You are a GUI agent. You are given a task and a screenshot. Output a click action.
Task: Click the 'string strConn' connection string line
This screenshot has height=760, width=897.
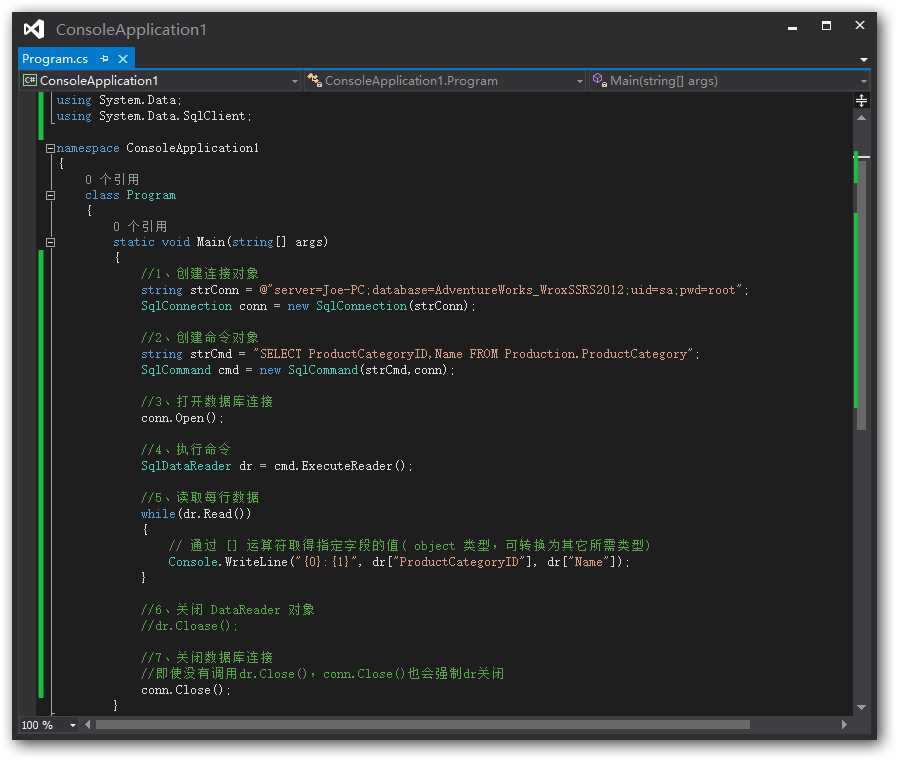pos(444,291)
